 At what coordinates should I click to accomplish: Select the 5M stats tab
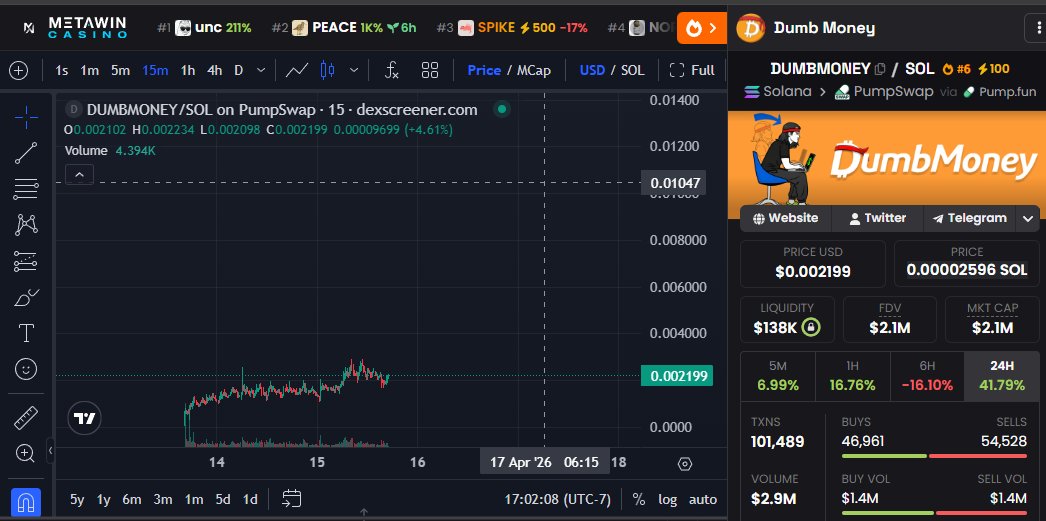tap(778, 377)
